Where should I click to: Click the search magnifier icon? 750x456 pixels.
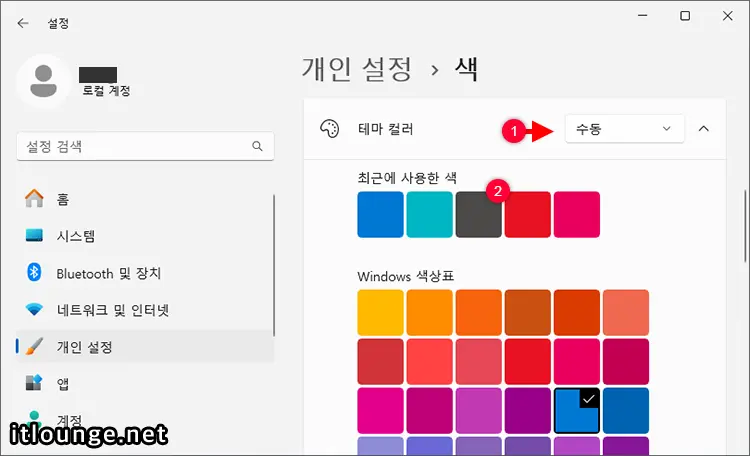(x=257, y=146)
